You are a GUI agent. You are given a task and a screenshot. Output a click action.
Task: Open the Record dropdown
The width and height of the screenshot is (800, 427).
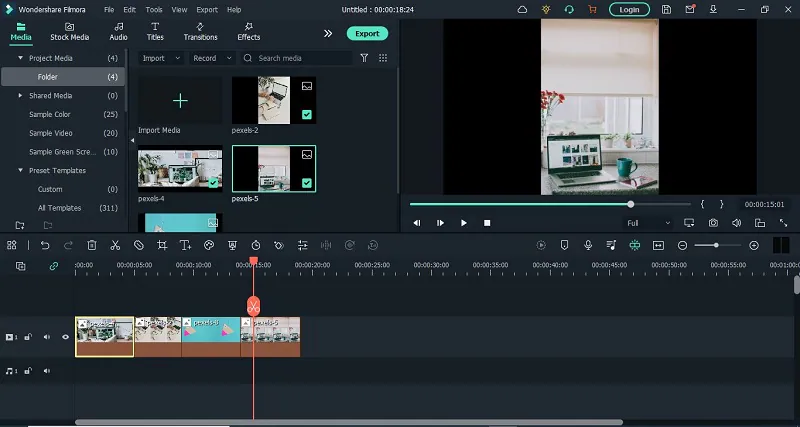pos(210,58)
